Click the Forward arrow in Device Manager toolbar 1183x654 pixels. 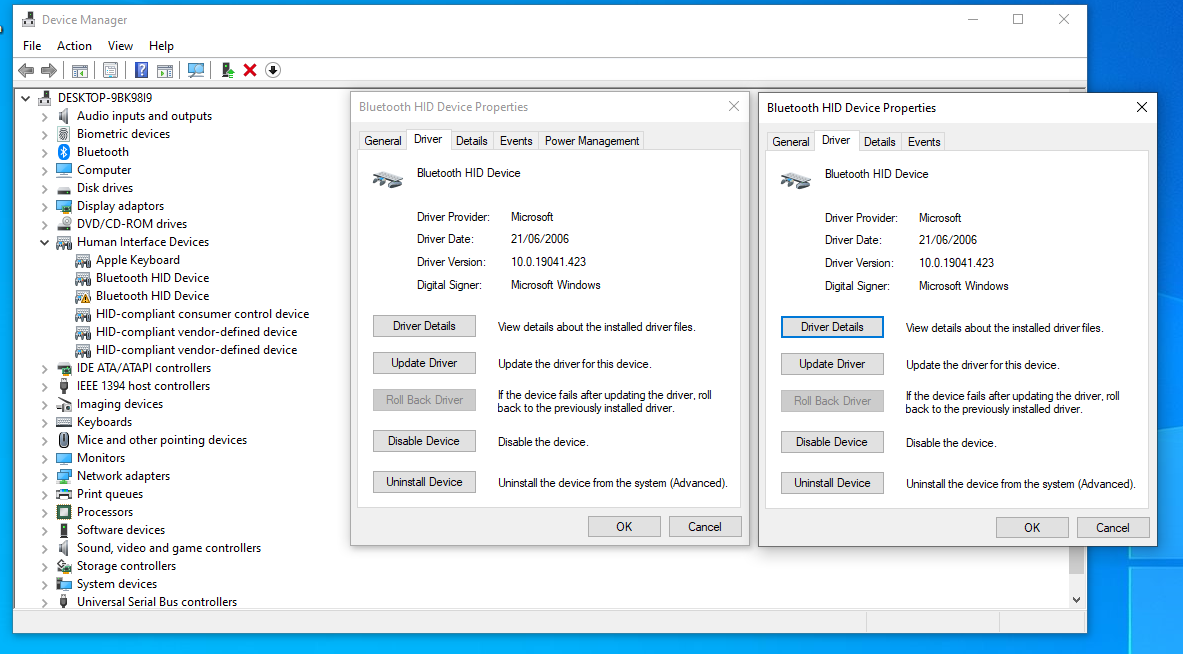coord(49,70)
